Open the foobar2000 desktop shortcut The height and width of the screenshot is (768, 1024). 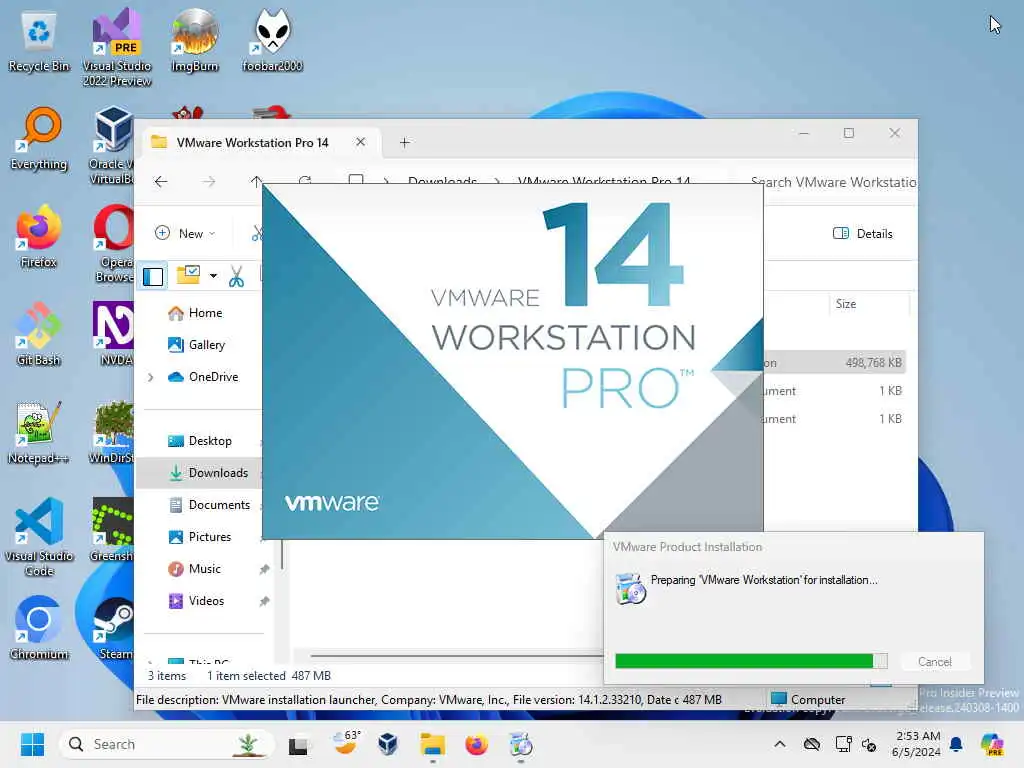[272, 40]
